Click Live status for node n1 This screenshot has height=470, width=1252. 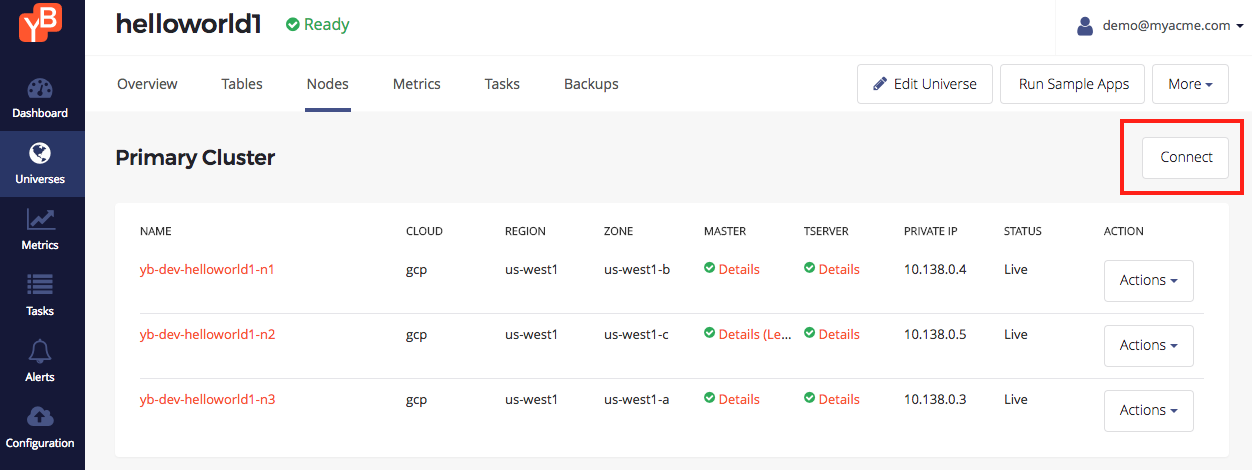1016,269
